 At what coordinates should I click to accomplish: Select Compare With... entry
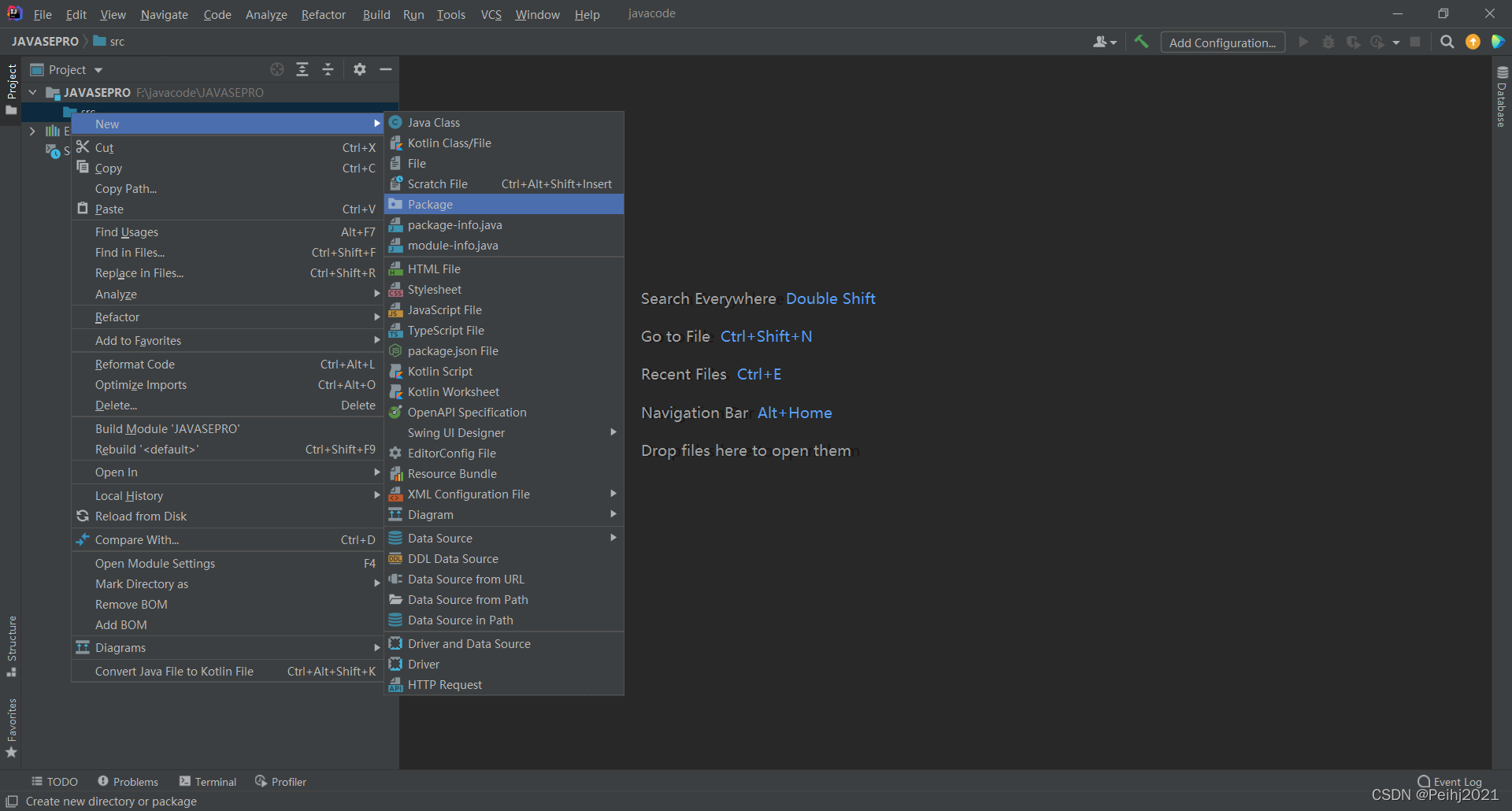227,540
